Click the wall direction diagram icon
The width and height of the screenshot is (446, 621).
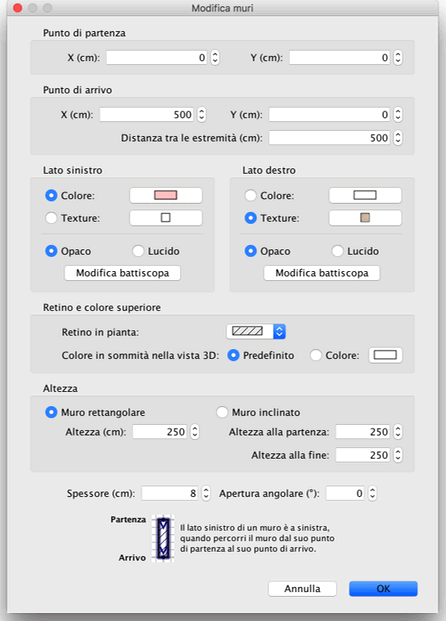(x=163, y=539)
